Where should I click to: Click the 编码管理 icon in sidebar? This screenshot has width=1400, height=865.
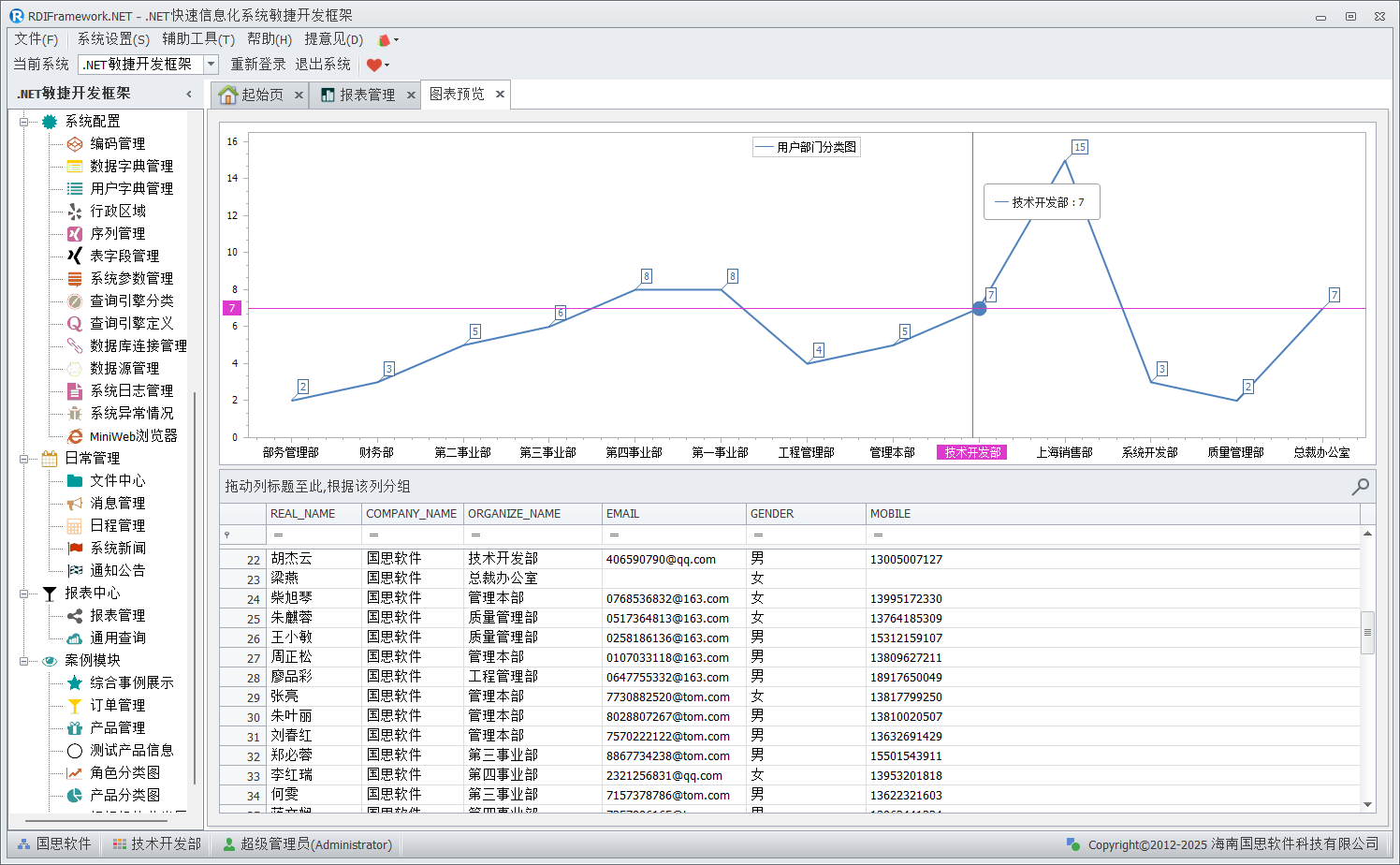pos(75,143)
